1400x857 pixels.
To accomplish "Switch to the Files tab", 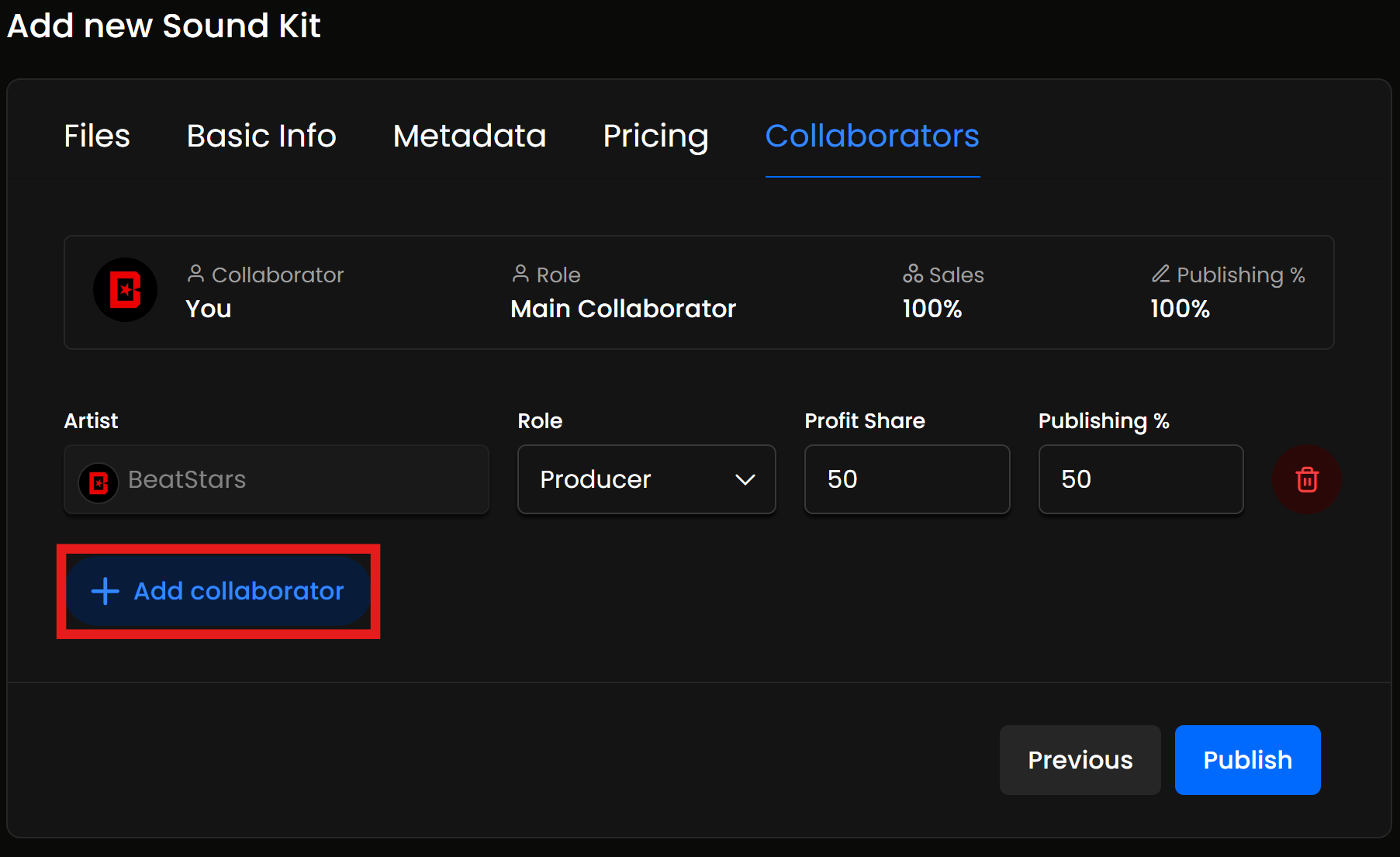I will 97,136.
